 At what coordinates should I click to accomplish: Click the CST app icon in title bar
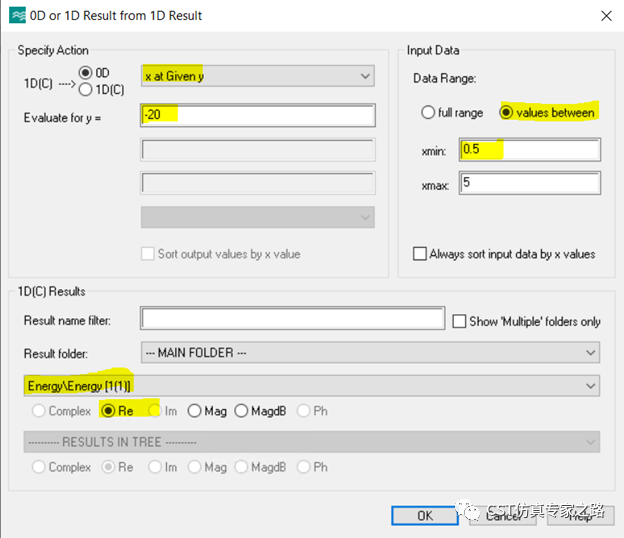click(17, 16)
